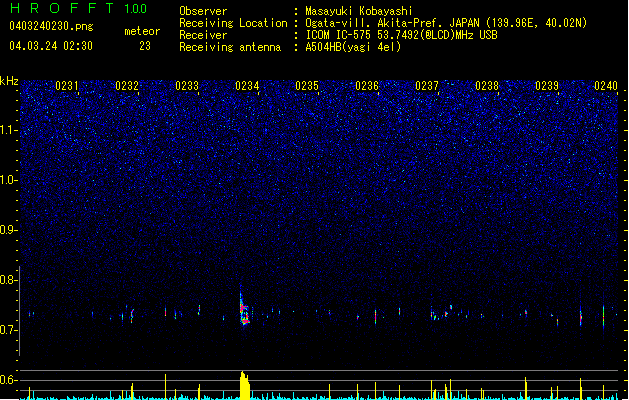
Task: Click the 0.8 frequency axis label
Action: pos(8,280)
